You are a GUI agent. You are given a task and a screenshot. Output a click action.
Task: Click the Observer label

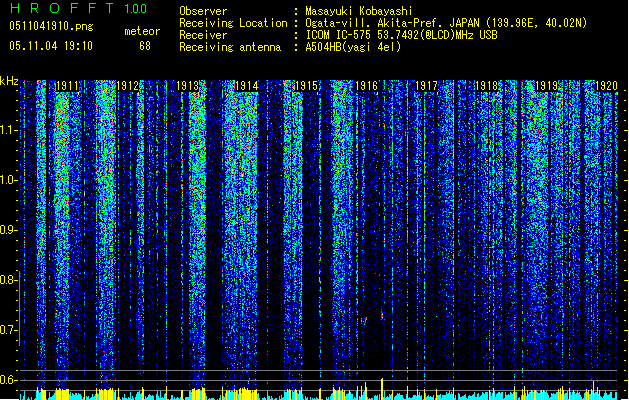203,11
